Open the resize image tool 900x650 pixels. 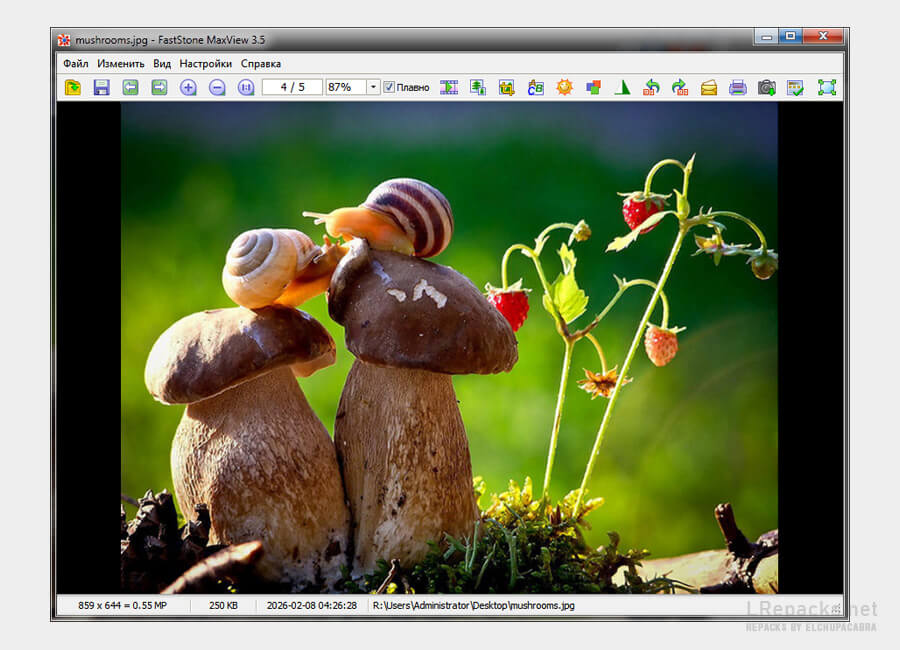[478, 88]
